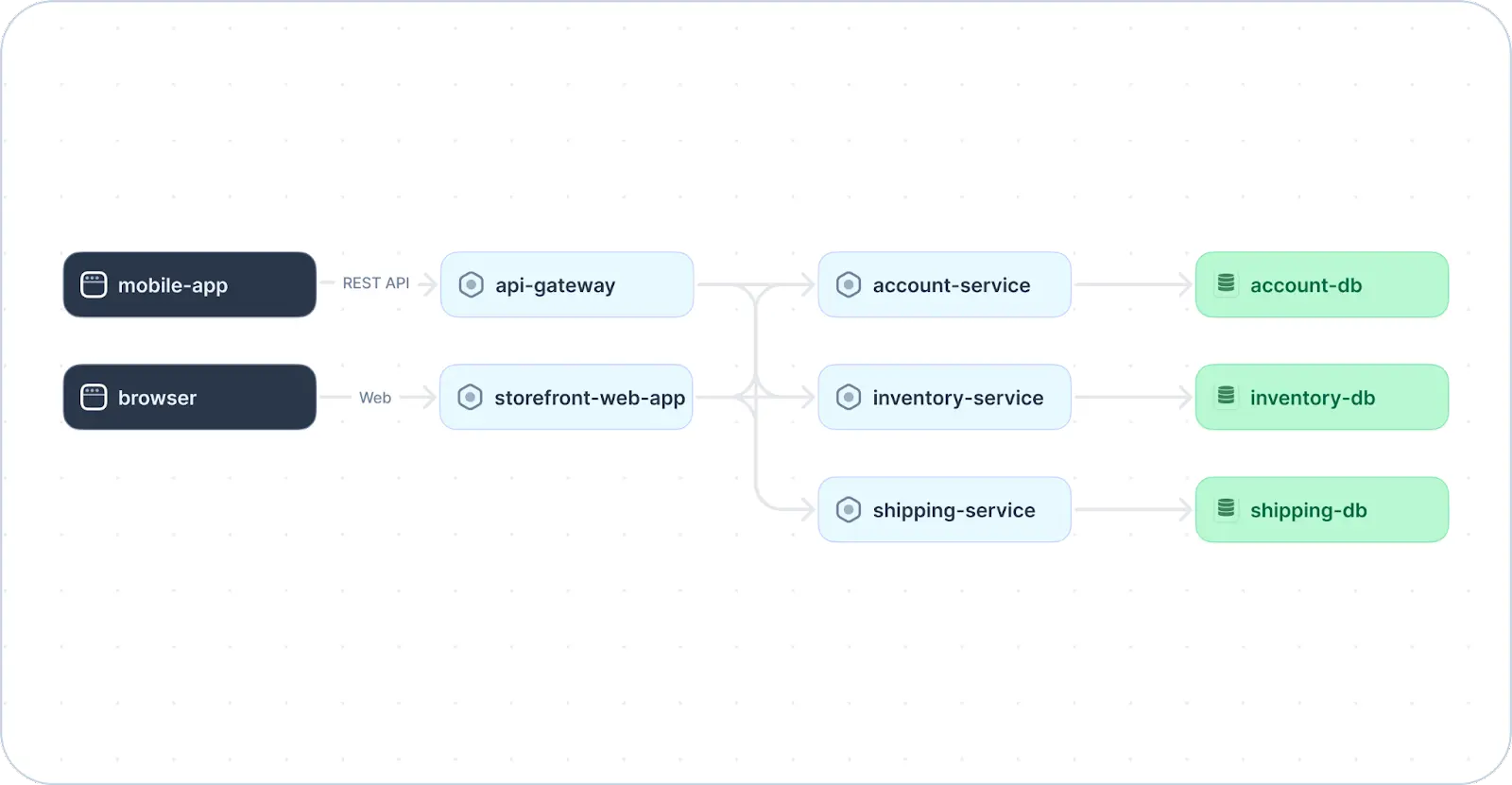The width and height of the screenshot is (1512, 785).
Task: Click arrow between shipping-service and shipping-db
Action: (x=1133, y=510)
